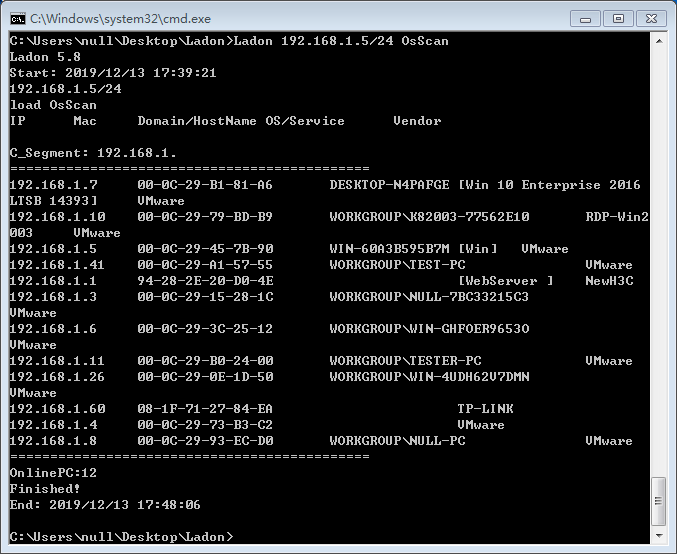Click the '[WebServer ]' entry

click(x=505, y=281)
